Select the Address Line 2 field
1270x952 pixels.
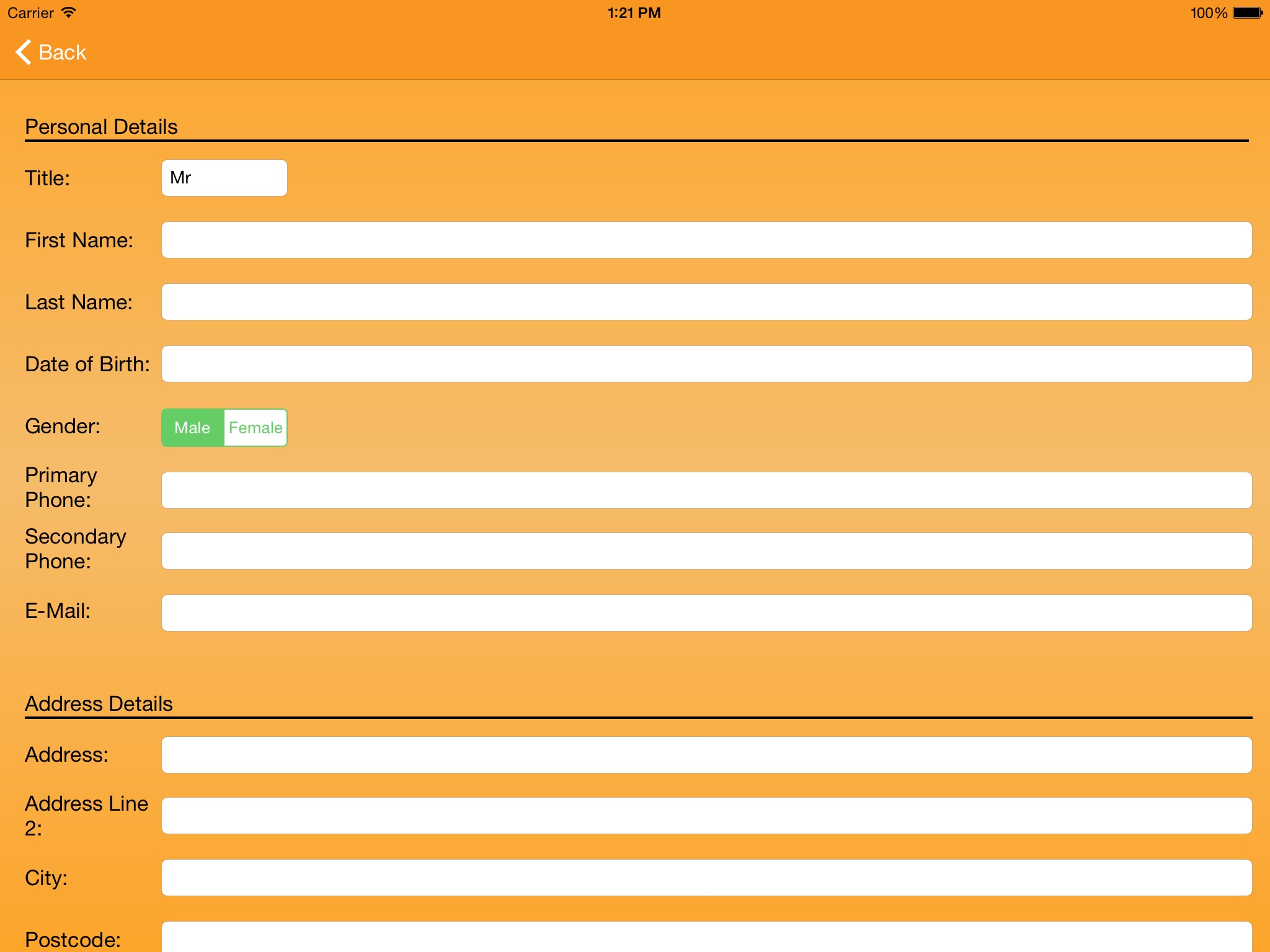[706, 816]
